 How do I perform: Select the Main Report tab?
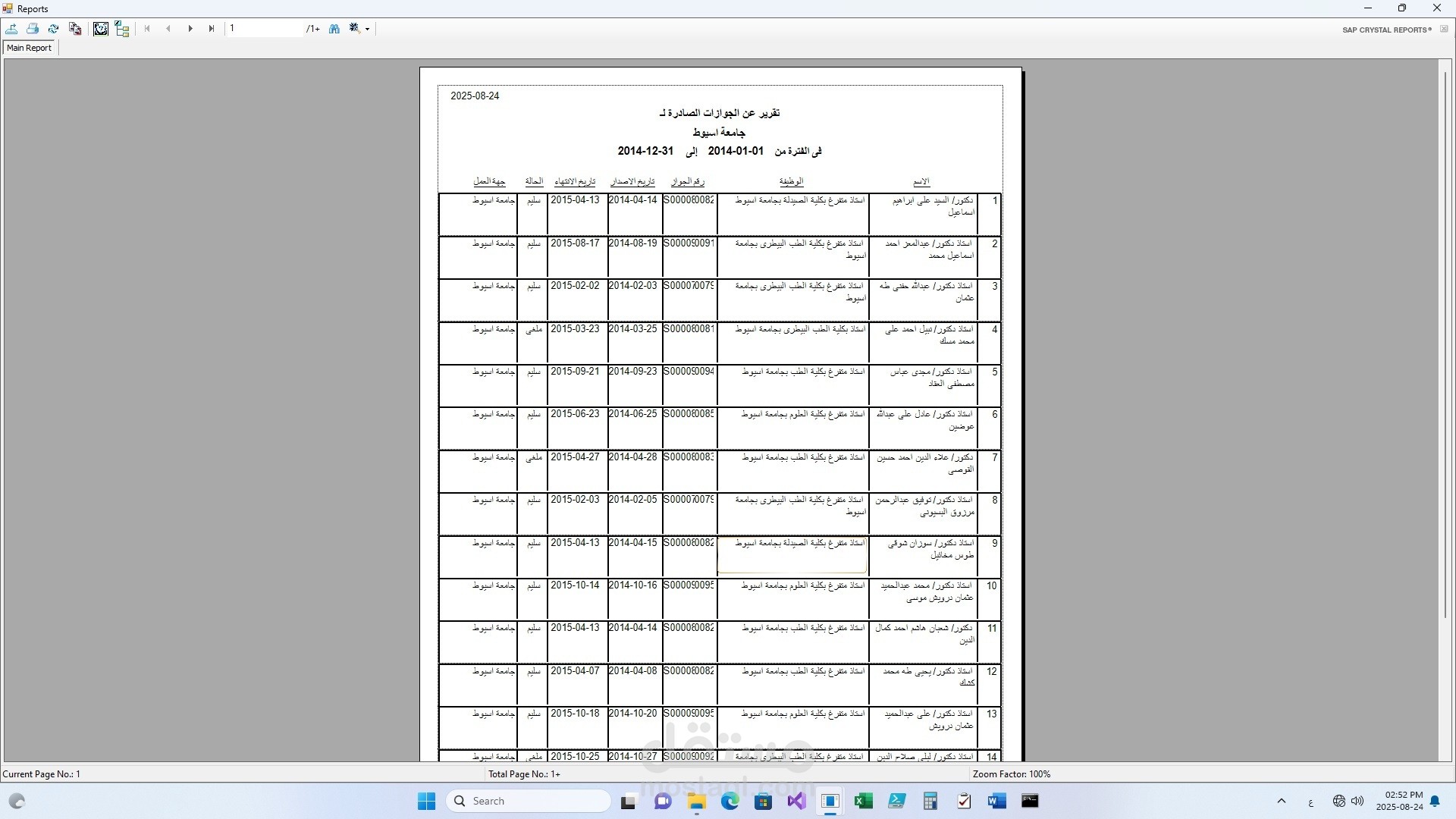tap(30, 48)
